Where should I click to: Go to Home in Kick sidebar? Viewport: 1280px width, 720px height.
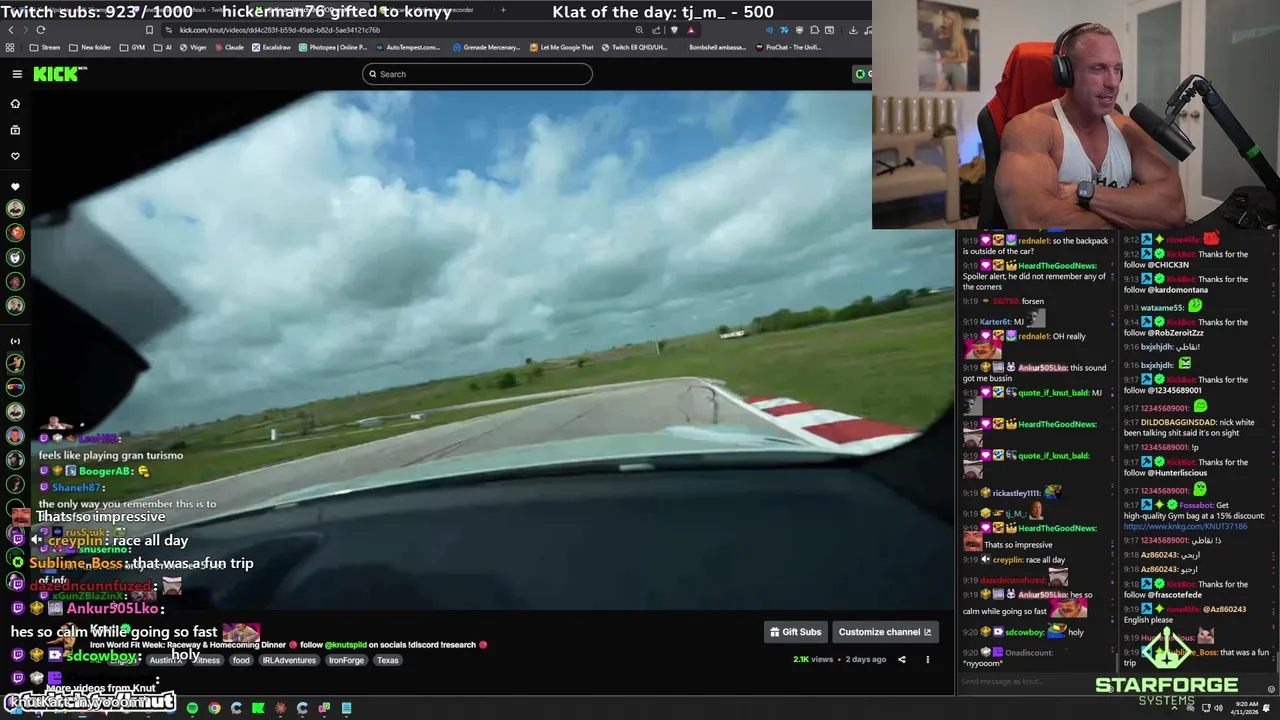click(x=15, y=103)
